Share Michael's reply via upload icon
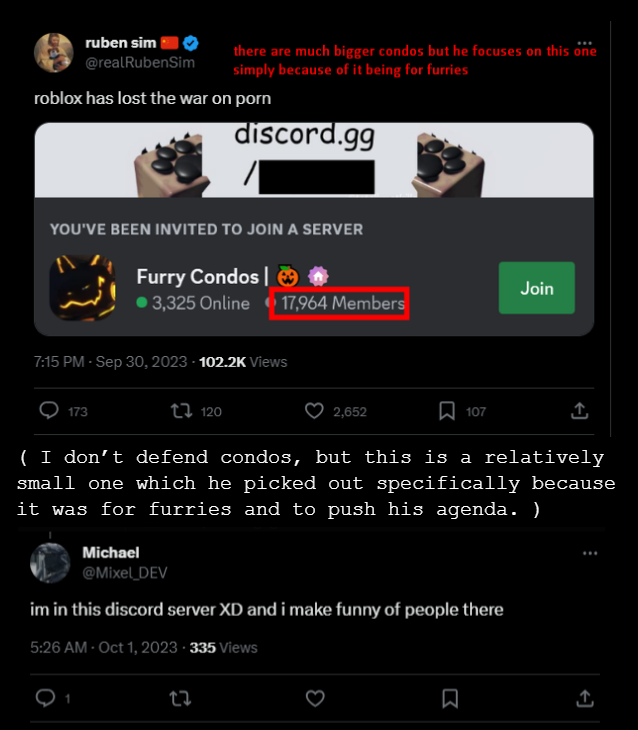The height and width of the screenshot is (730, 638). coord(585,698)
